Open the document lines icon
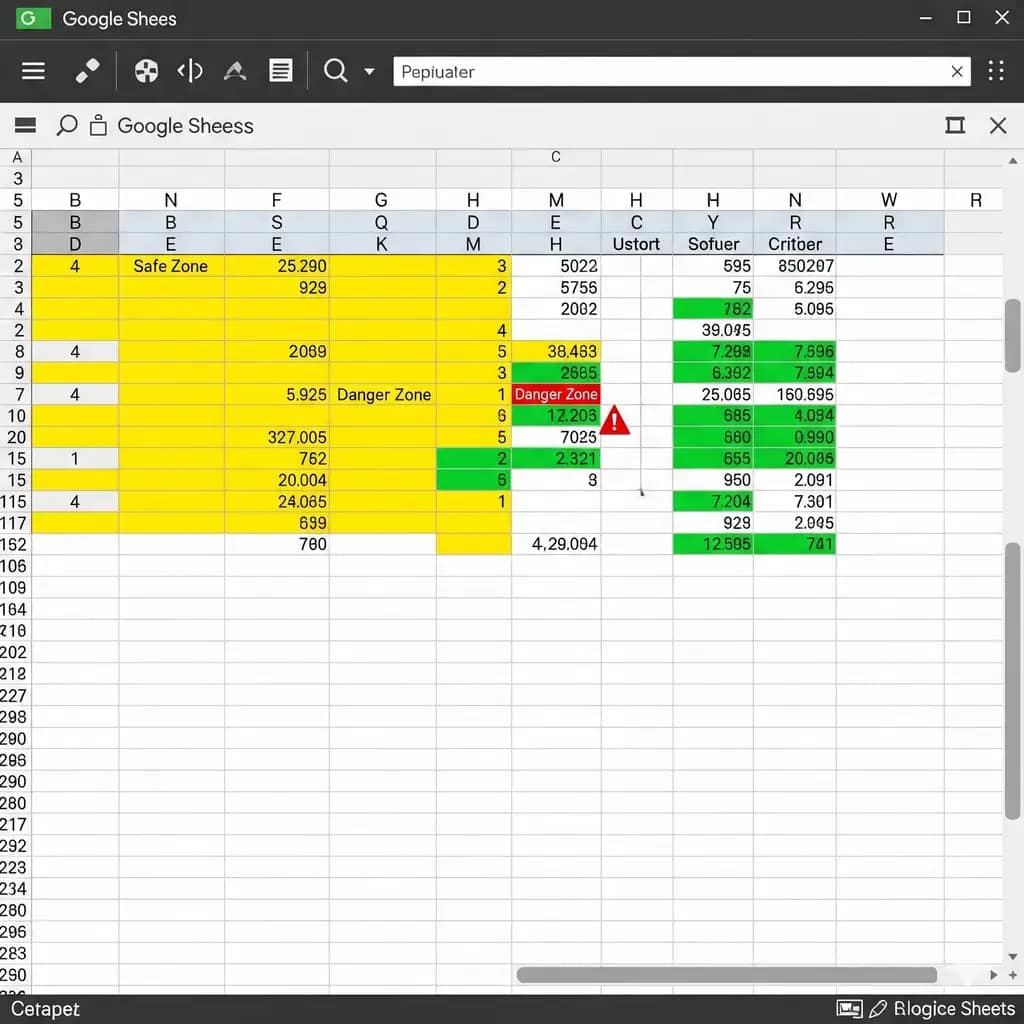 tap(280, 71)
